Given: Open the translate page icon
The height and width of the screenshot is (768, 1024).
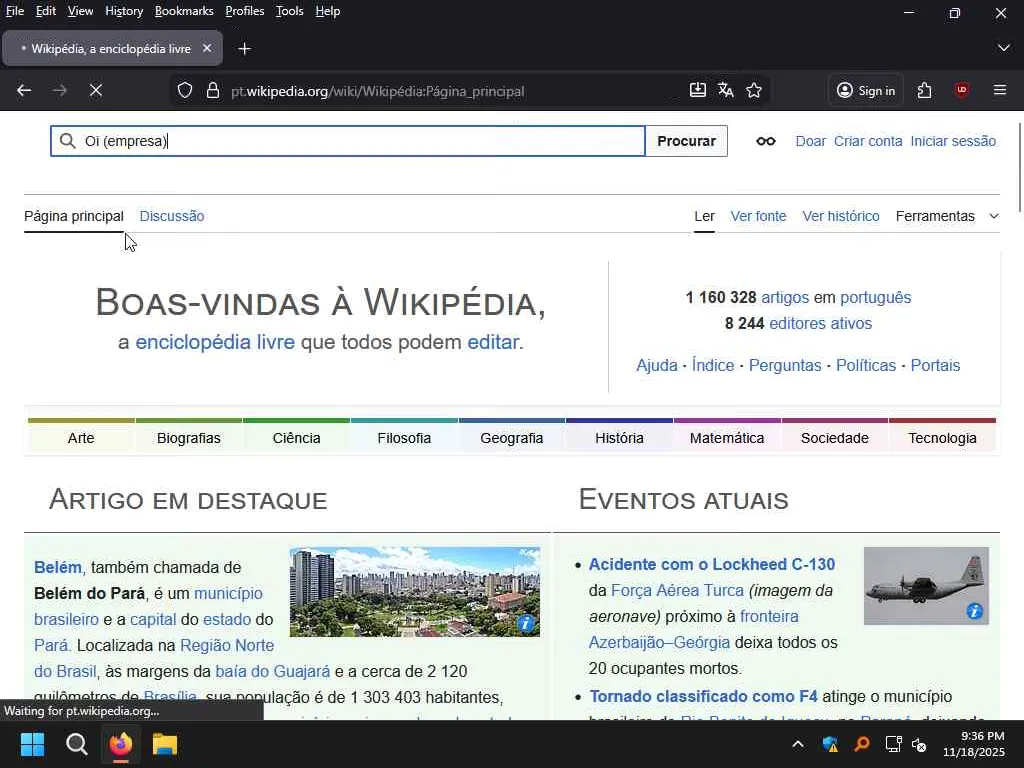Looking at the screenshot, I should click(x=726, y=90).
